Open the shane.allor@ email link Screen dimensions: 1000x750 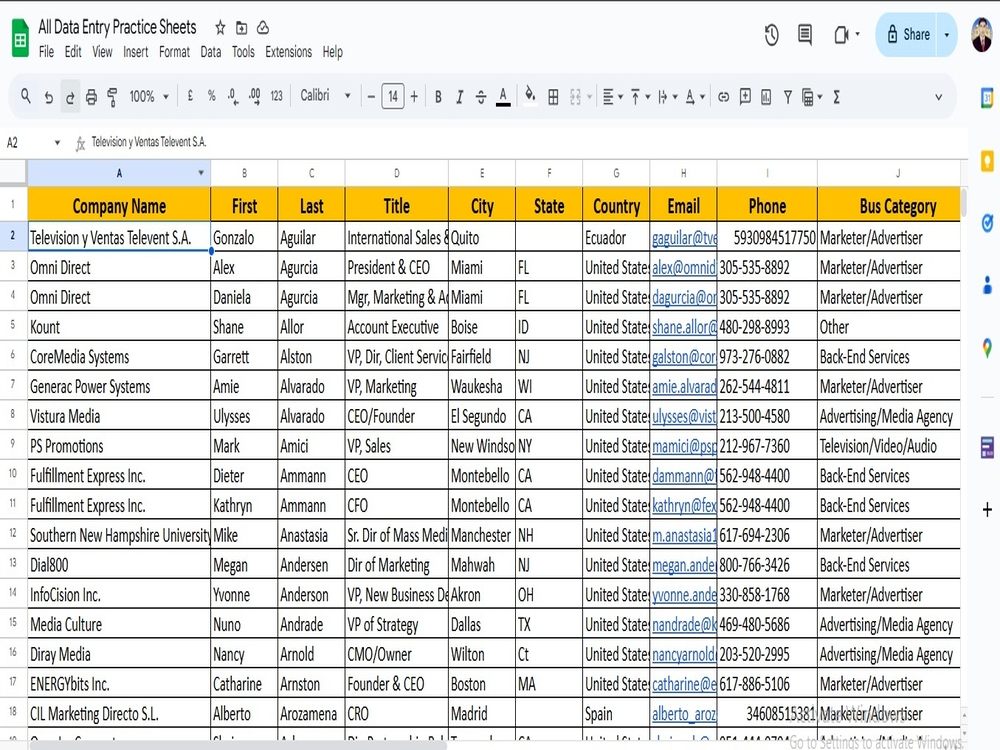tap(684, 327)
